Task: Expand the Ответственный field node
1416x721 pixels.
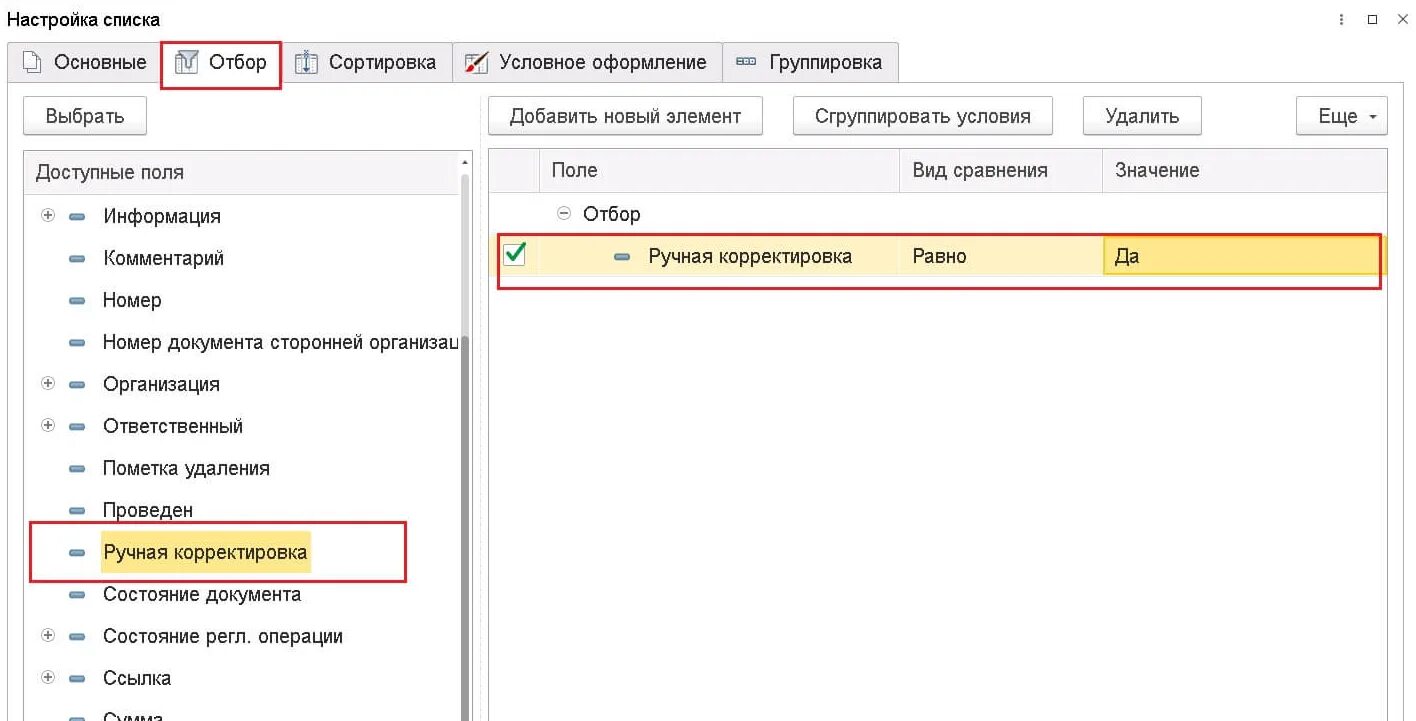Action: click(x=48, y=426)
